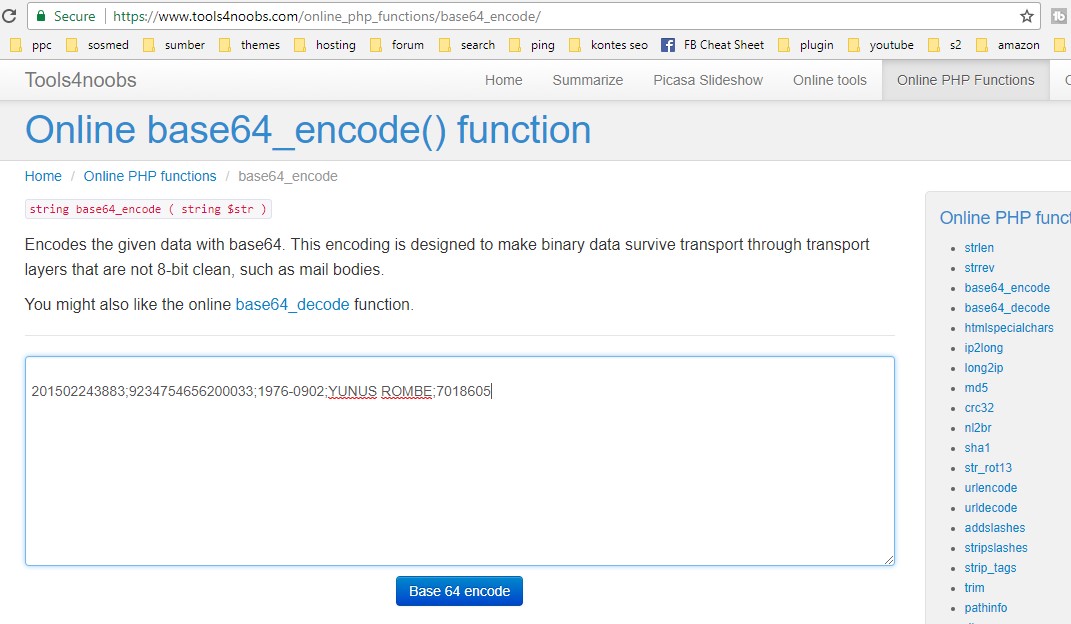
Task: Open base64_decode in the sidebar list
Action: click(x=1007, y=308)
